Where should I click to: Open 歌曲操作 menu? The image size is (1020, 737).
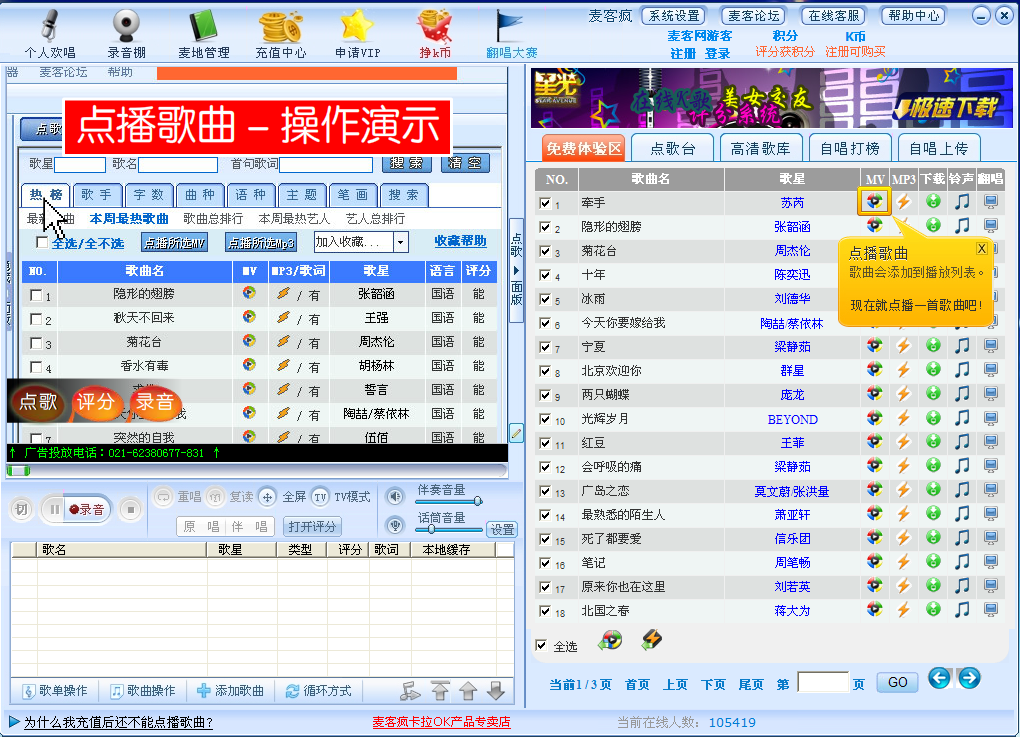click(142, 691)
